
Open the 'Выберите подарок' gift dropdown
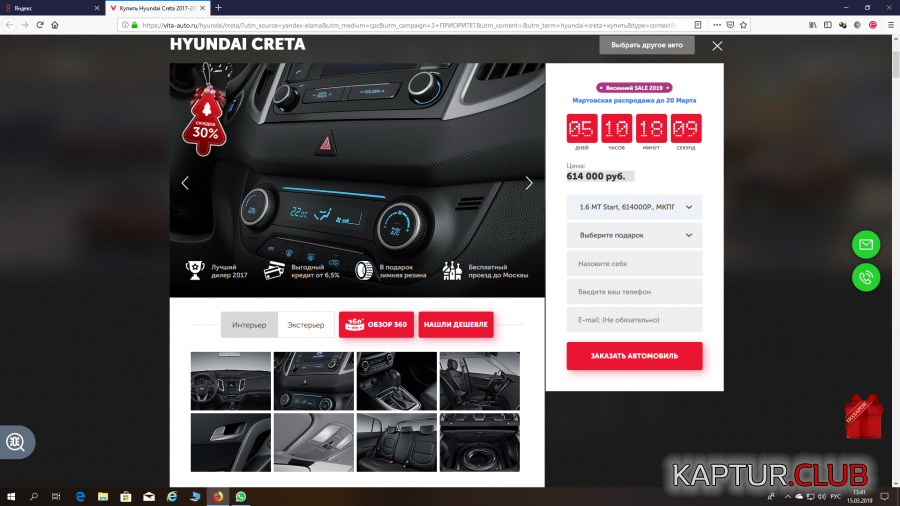634,235
